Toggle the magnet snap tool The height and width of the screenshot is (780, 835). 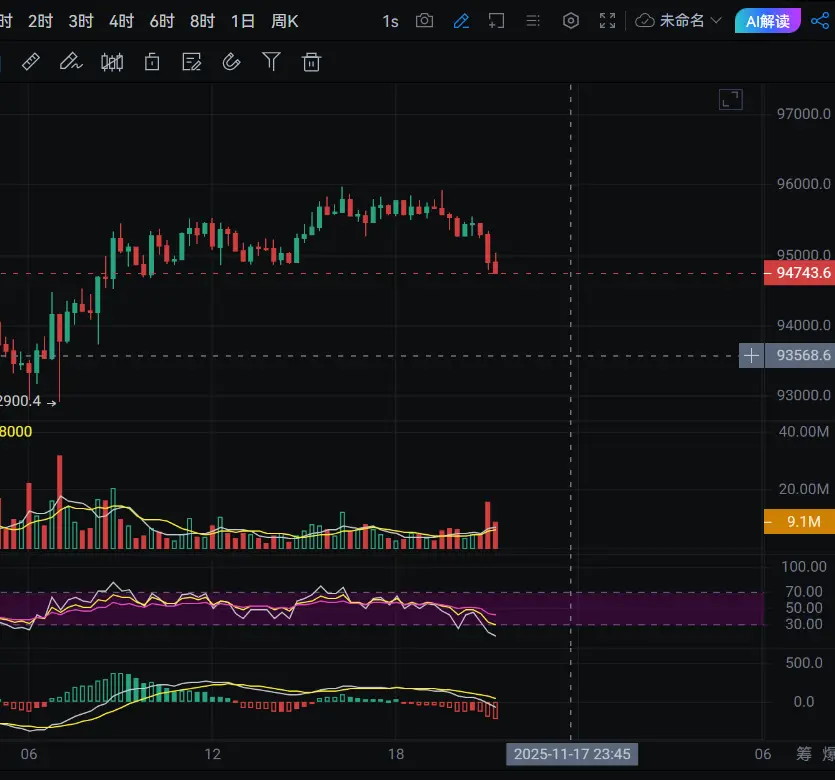[x=231, y=62]
